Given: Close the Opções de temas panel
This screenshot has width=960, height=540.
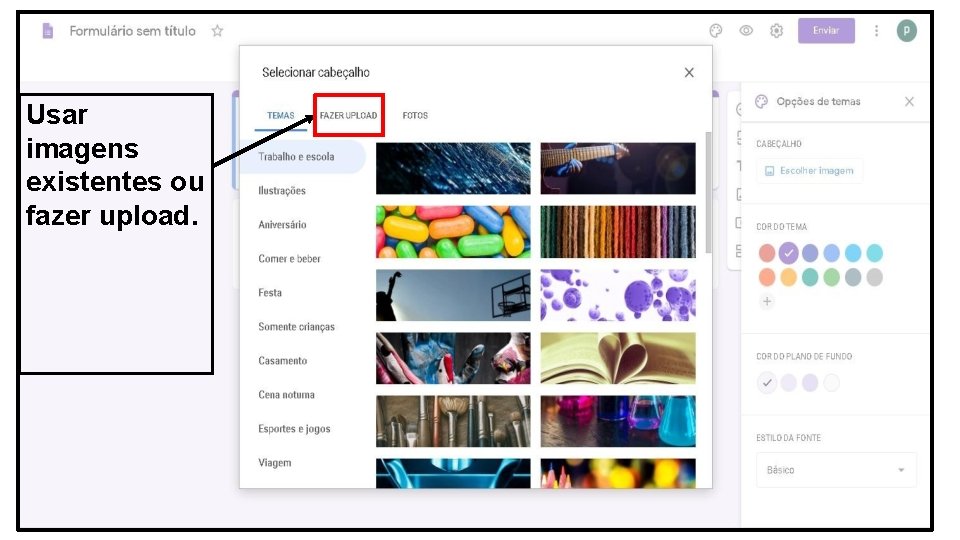Looking at the screenshot, I should click(909, 102).
